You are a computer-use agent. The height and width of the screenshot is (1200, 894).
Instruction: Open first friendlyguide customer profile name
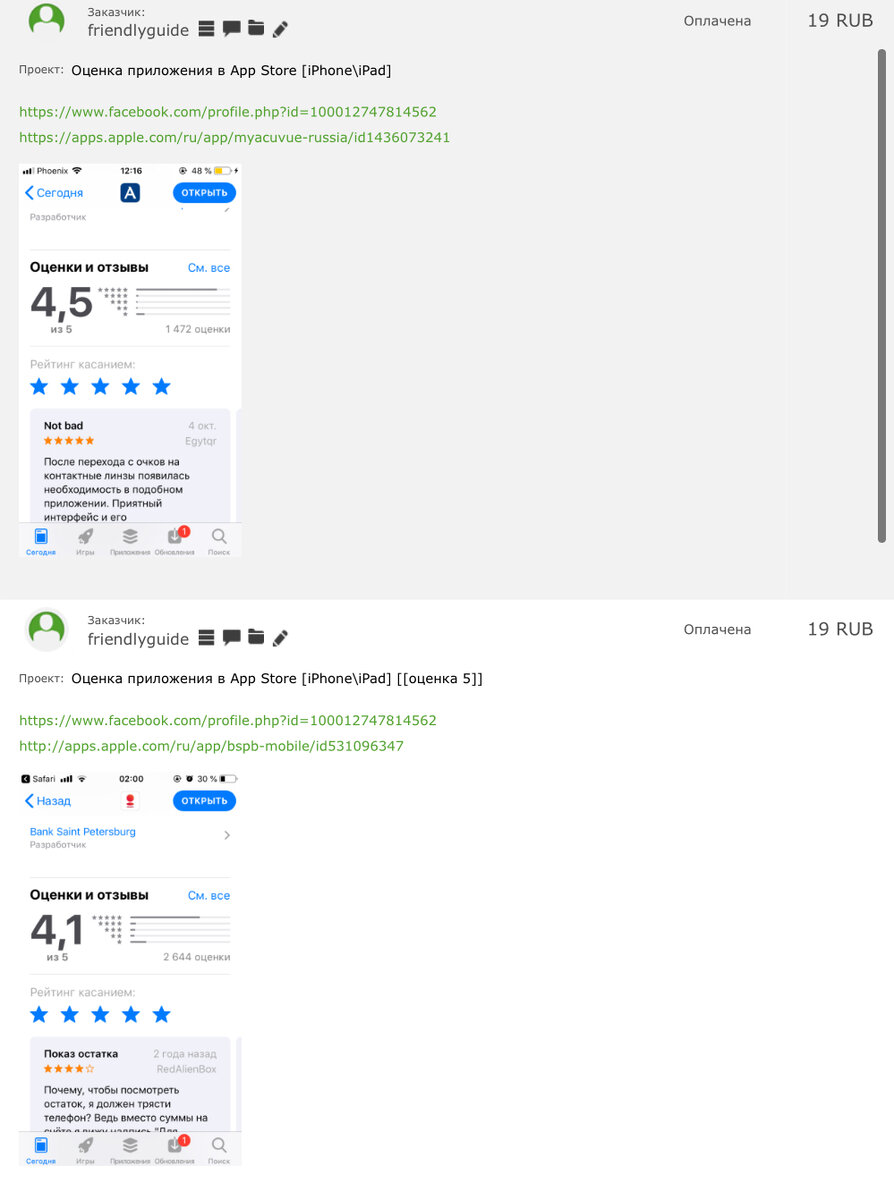[x=138, y=30]
